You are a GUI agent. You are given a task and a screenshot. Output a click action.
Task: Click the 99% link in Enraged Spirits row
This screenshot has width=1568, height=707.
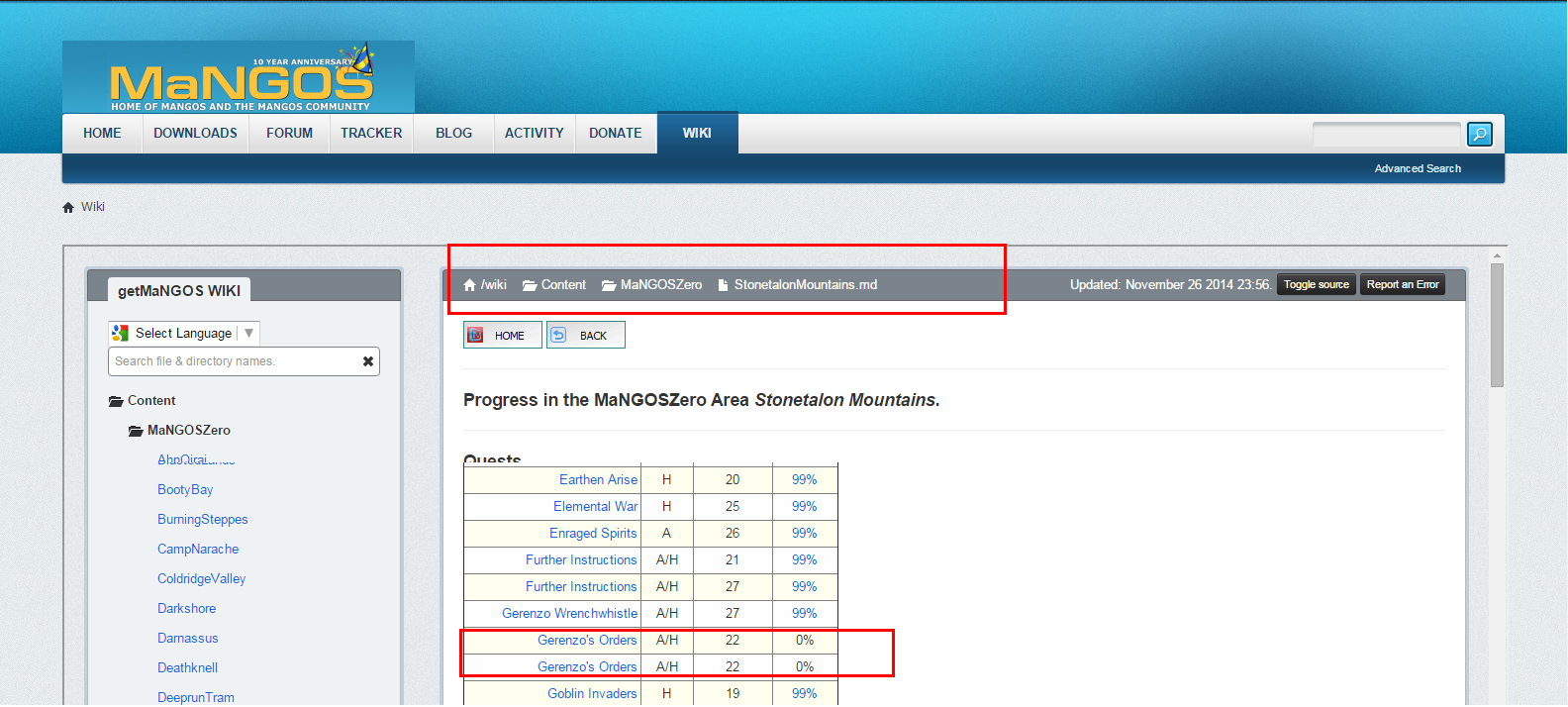(804, 533)
